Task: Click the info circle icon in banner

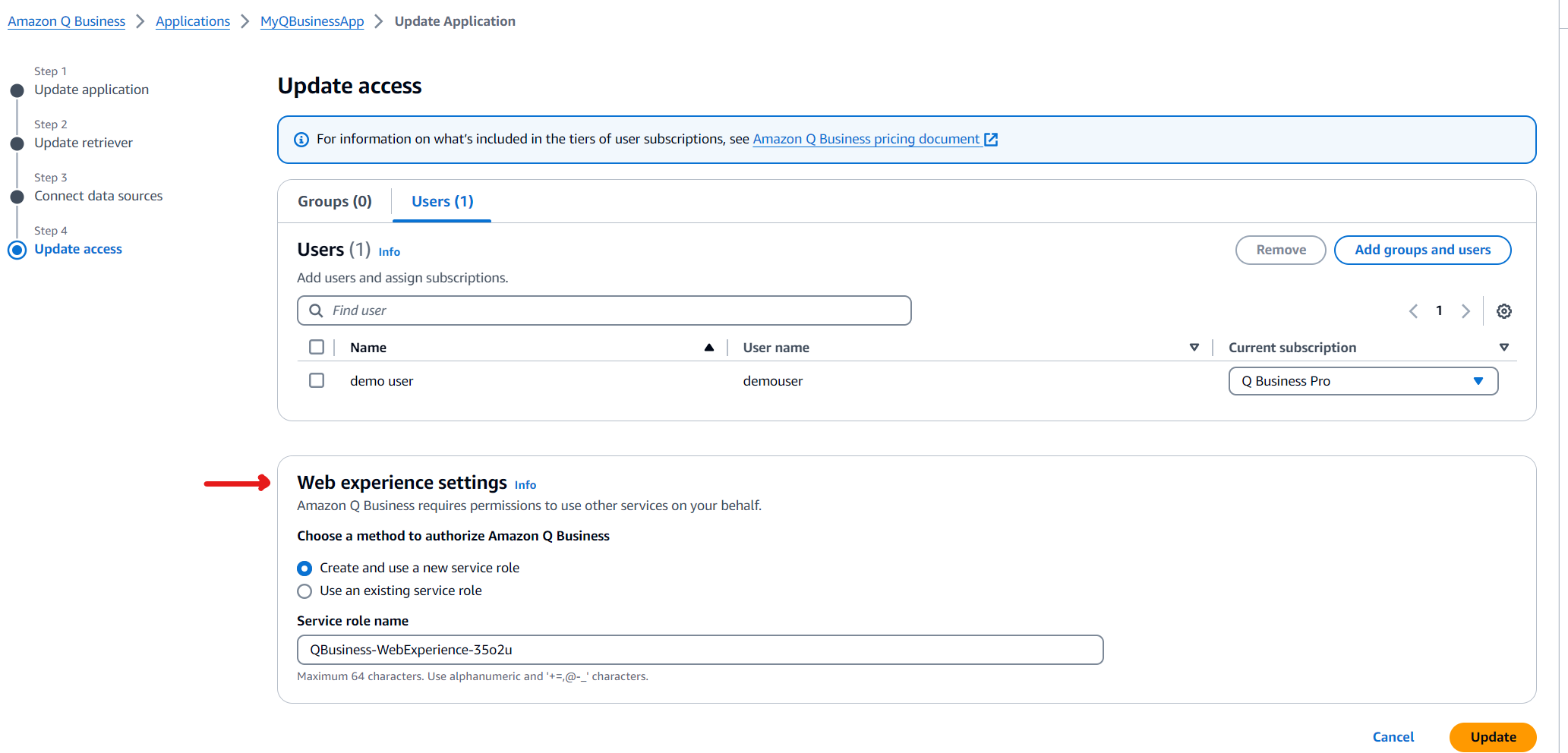Action: click(x=301, y=140)
